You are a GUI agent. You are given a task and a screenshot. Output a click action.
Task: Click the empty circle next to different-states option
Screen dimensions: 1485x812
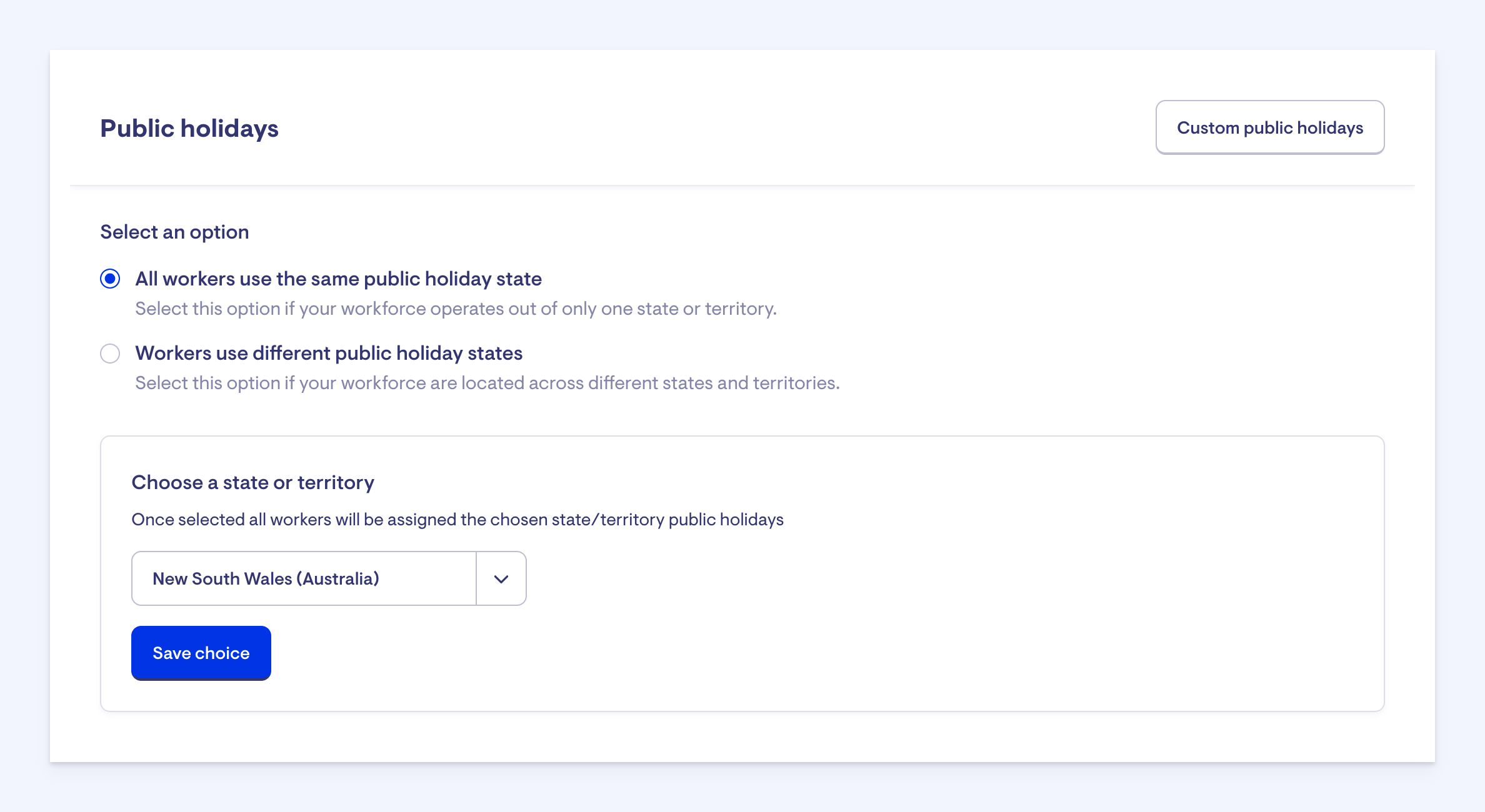(110, 354)
